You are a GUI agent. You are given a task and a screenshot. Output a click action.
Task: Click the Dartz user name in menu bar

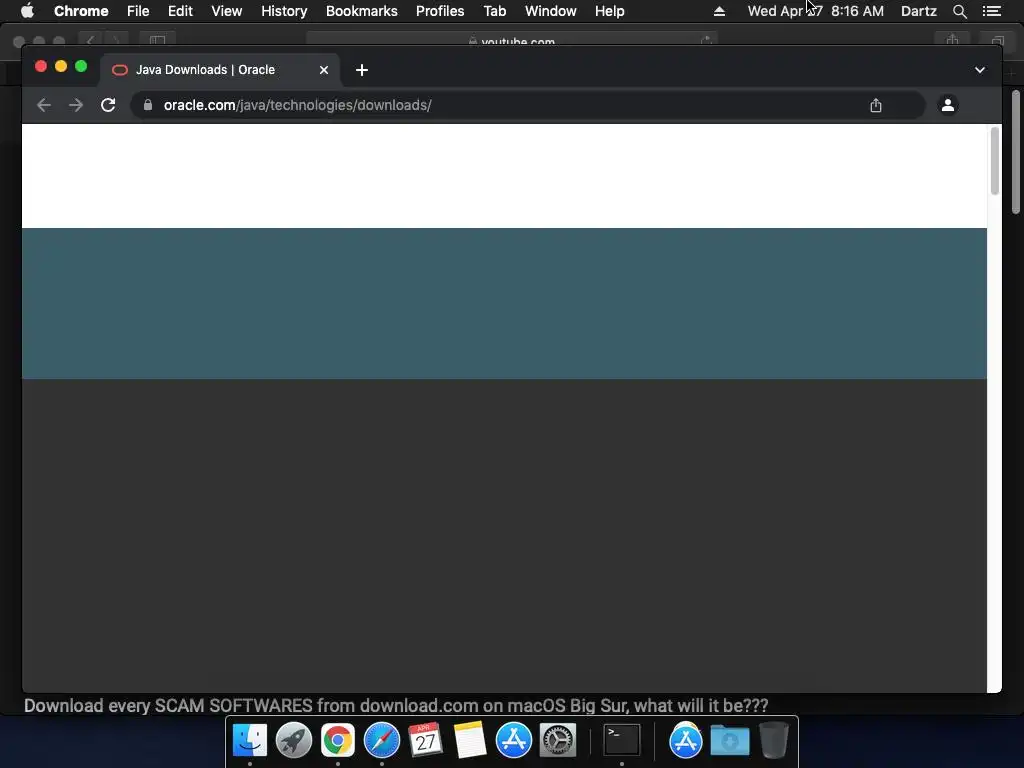click(918, 11)
